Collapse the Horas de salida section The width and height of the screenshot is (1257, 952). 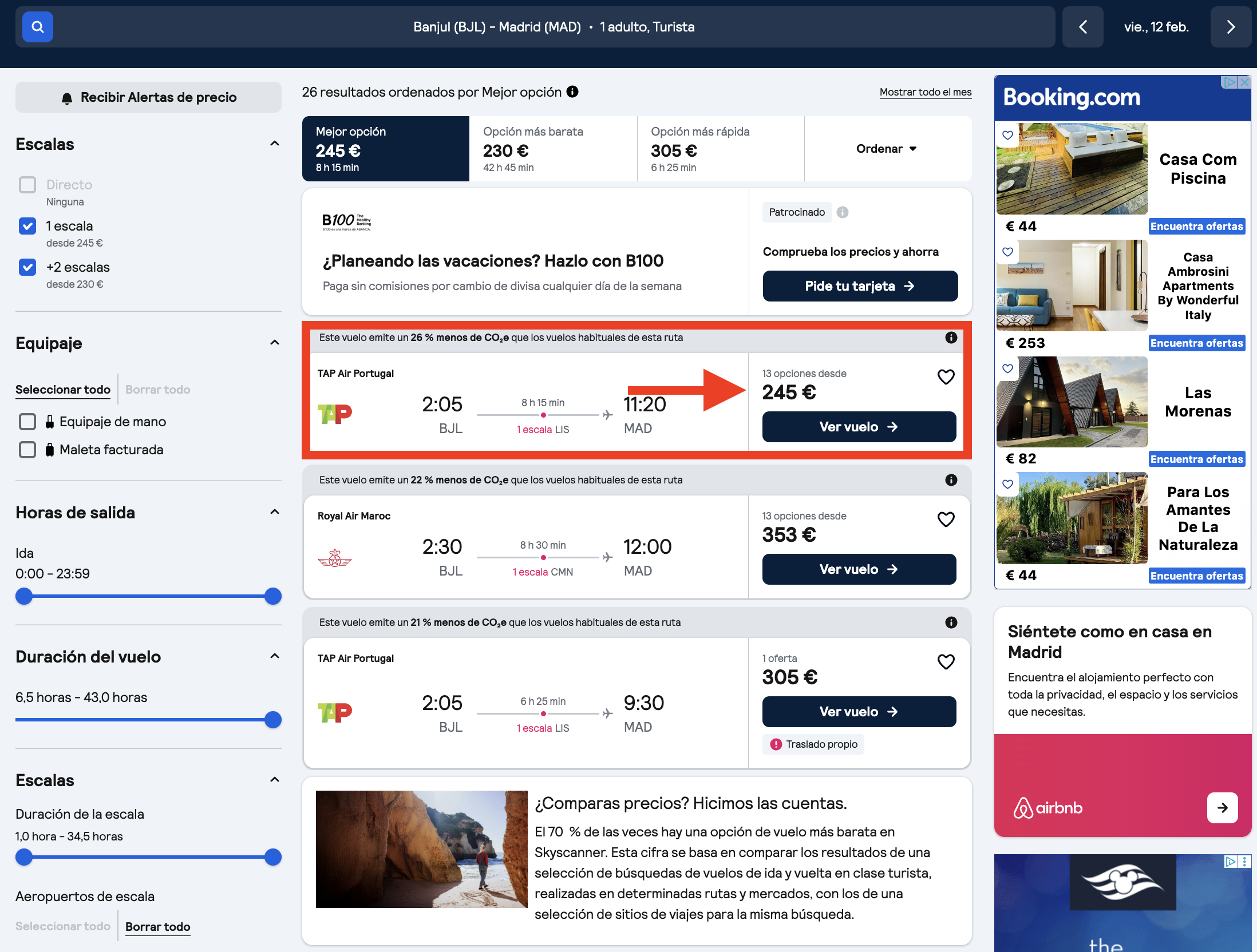[275, 512]
